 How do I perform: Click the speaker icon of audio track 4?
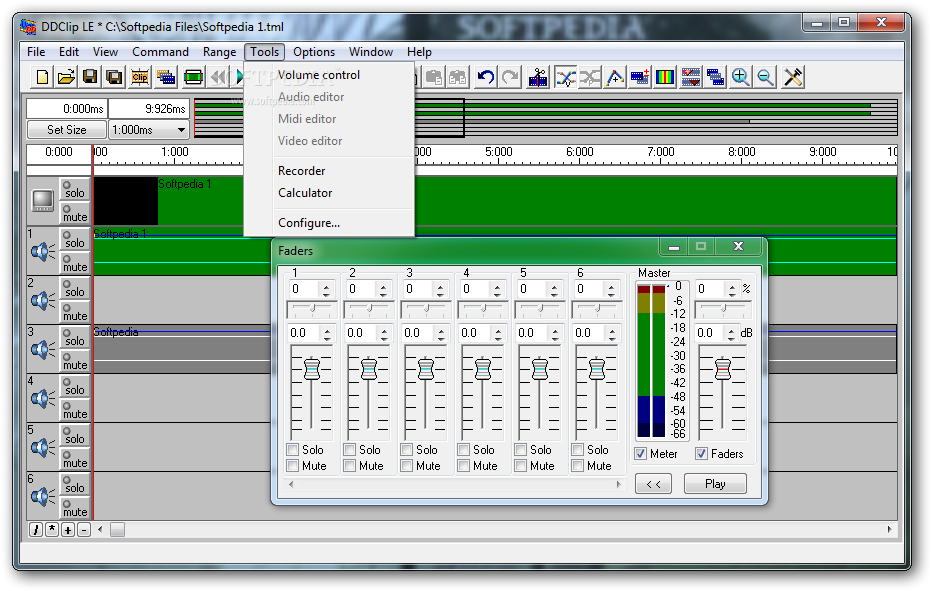pyautogui.click(x=42, y=398)
